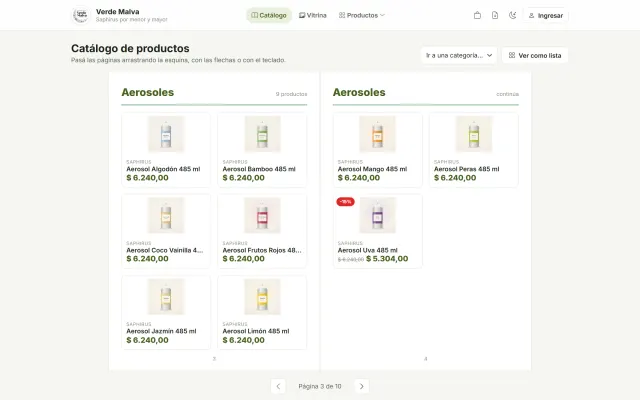Click the Aerosol Limón price $ 6.240,00

243,340
